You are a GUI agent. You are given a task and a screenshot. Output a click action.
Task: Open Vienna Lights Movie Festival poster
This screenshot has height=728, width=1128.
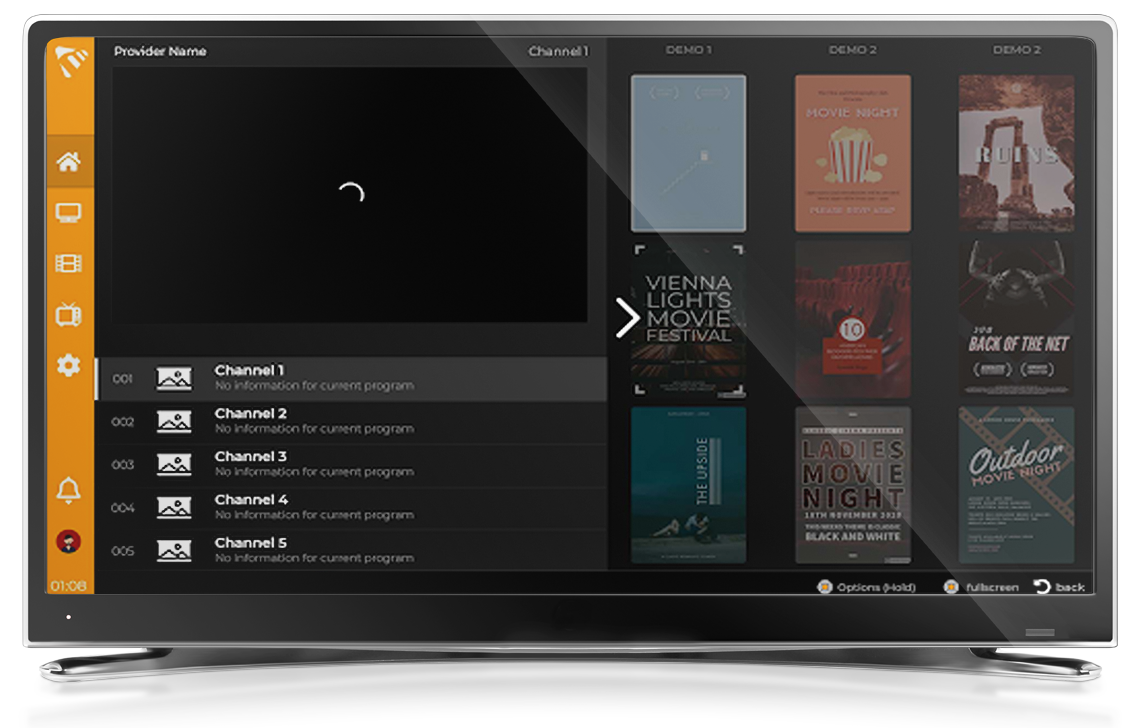pyautogui.click(x=688, y=319)
